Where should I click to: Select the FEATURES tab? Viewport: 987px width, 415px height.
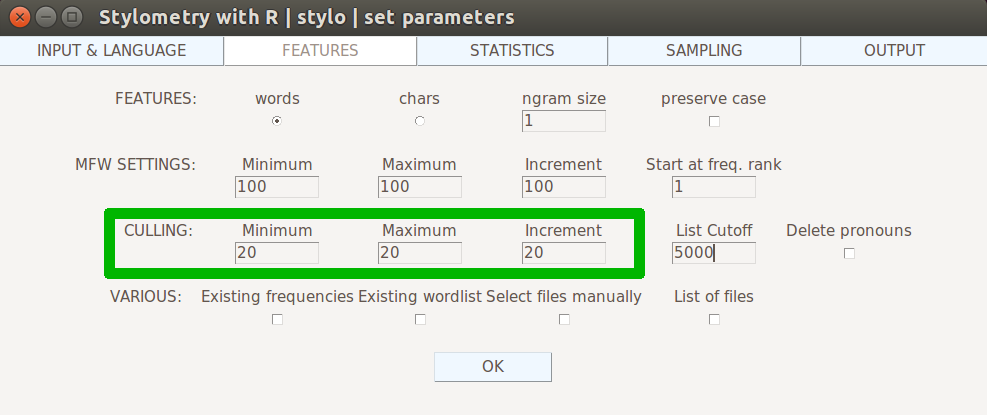[320, 51]
